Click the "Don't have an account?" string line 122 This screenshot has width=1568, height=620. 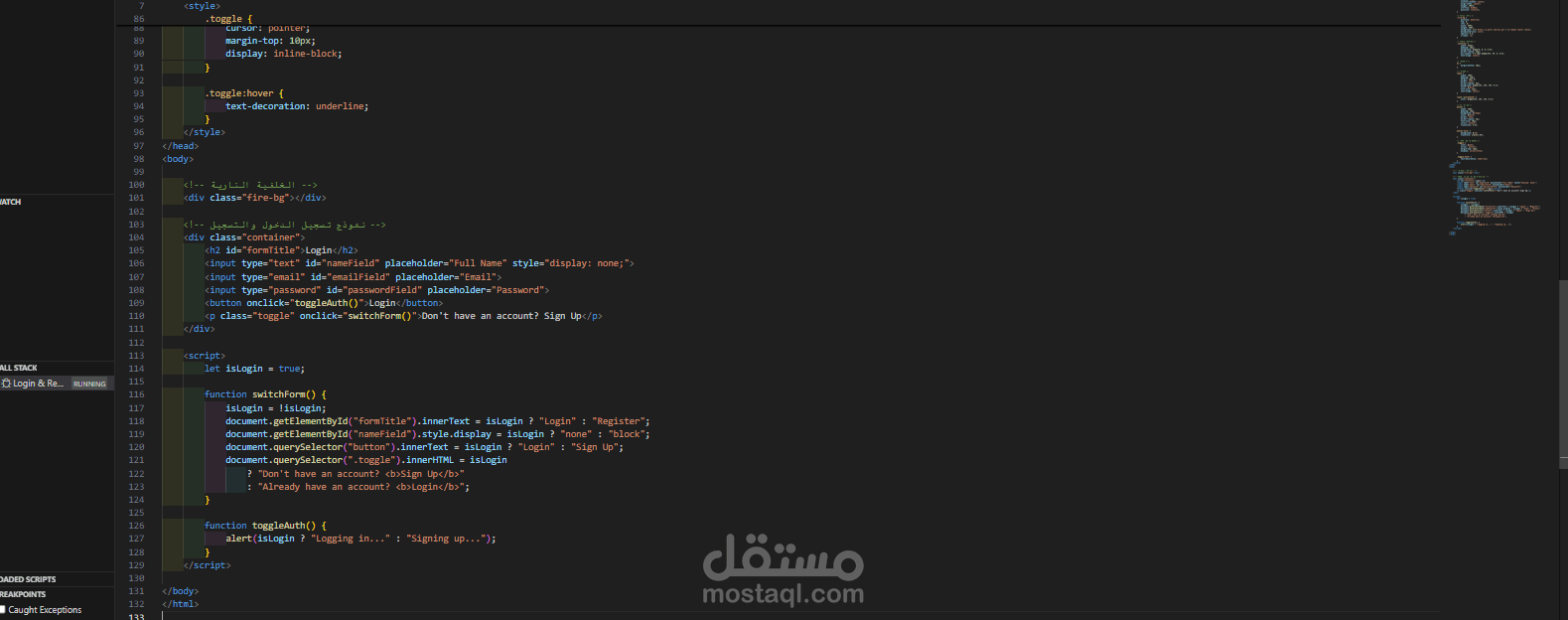click(x=356, y=474)
